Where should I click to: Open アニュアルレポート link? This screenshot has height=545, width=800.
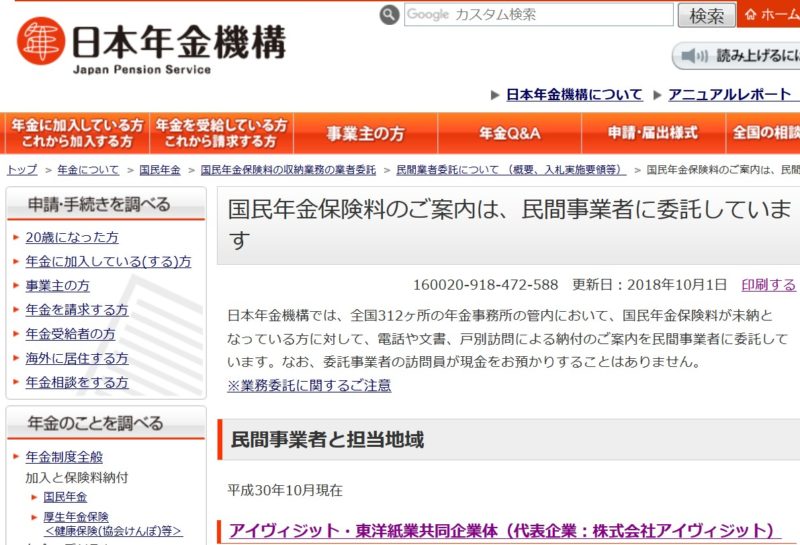730,94
